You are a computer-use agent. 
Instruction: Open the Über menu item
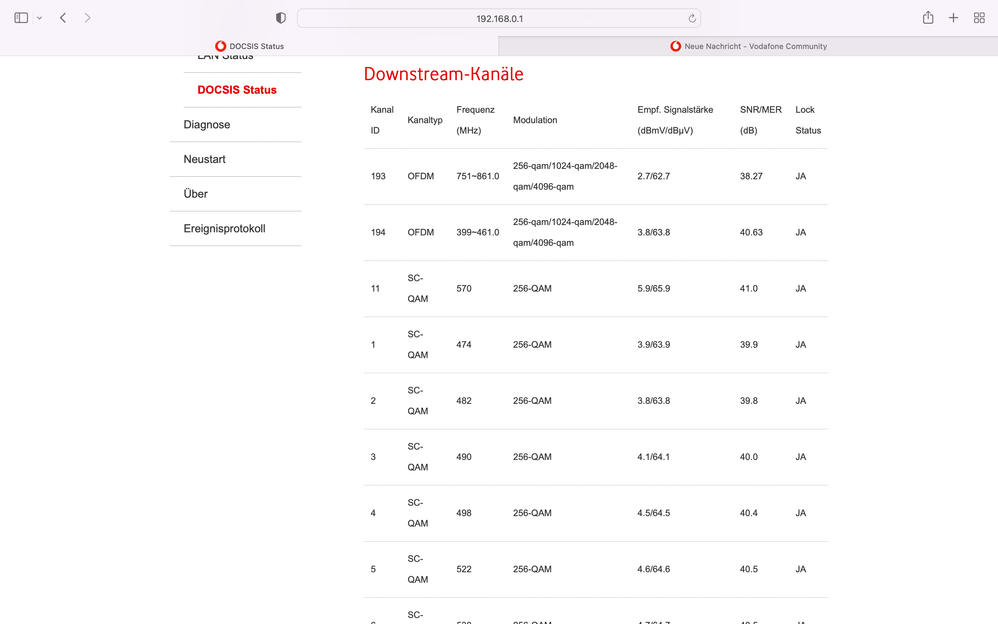pyautogui.click(x=196, y=194)
